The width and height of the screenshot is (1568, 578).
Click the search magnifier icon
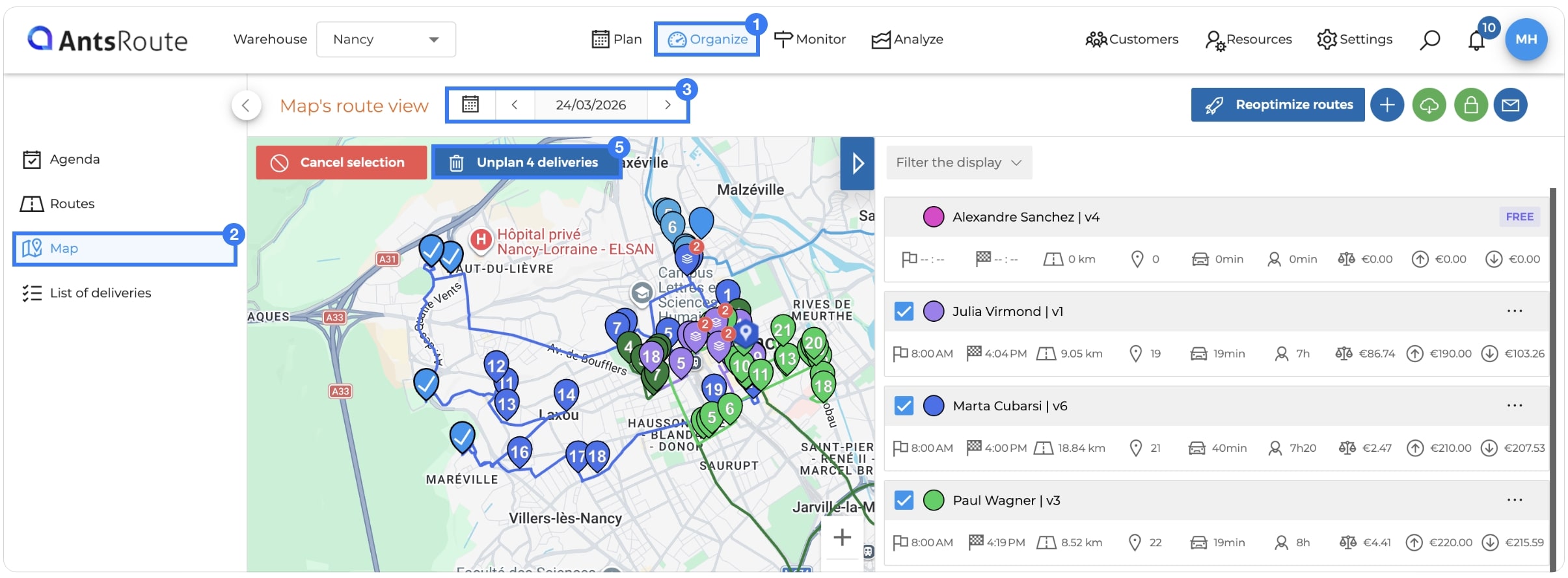click(1429, 40)
